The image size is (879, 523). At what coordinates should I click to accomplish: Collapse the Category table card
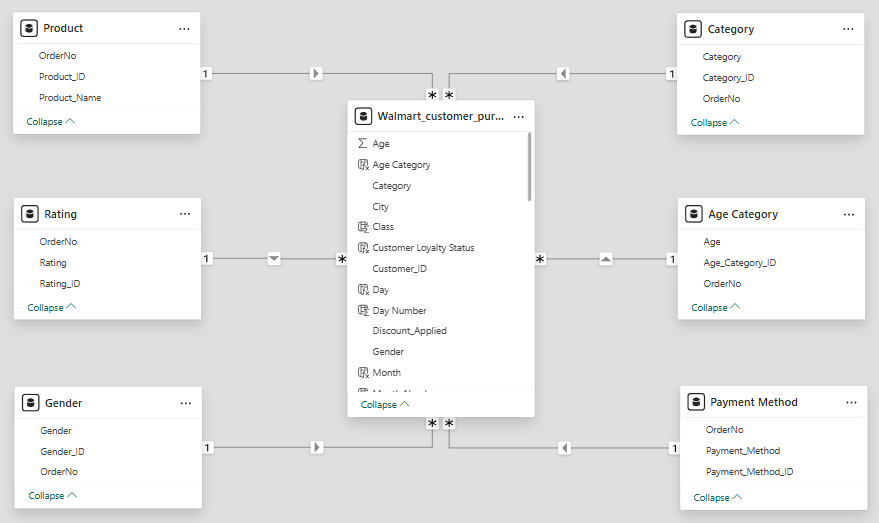point(715,123)
